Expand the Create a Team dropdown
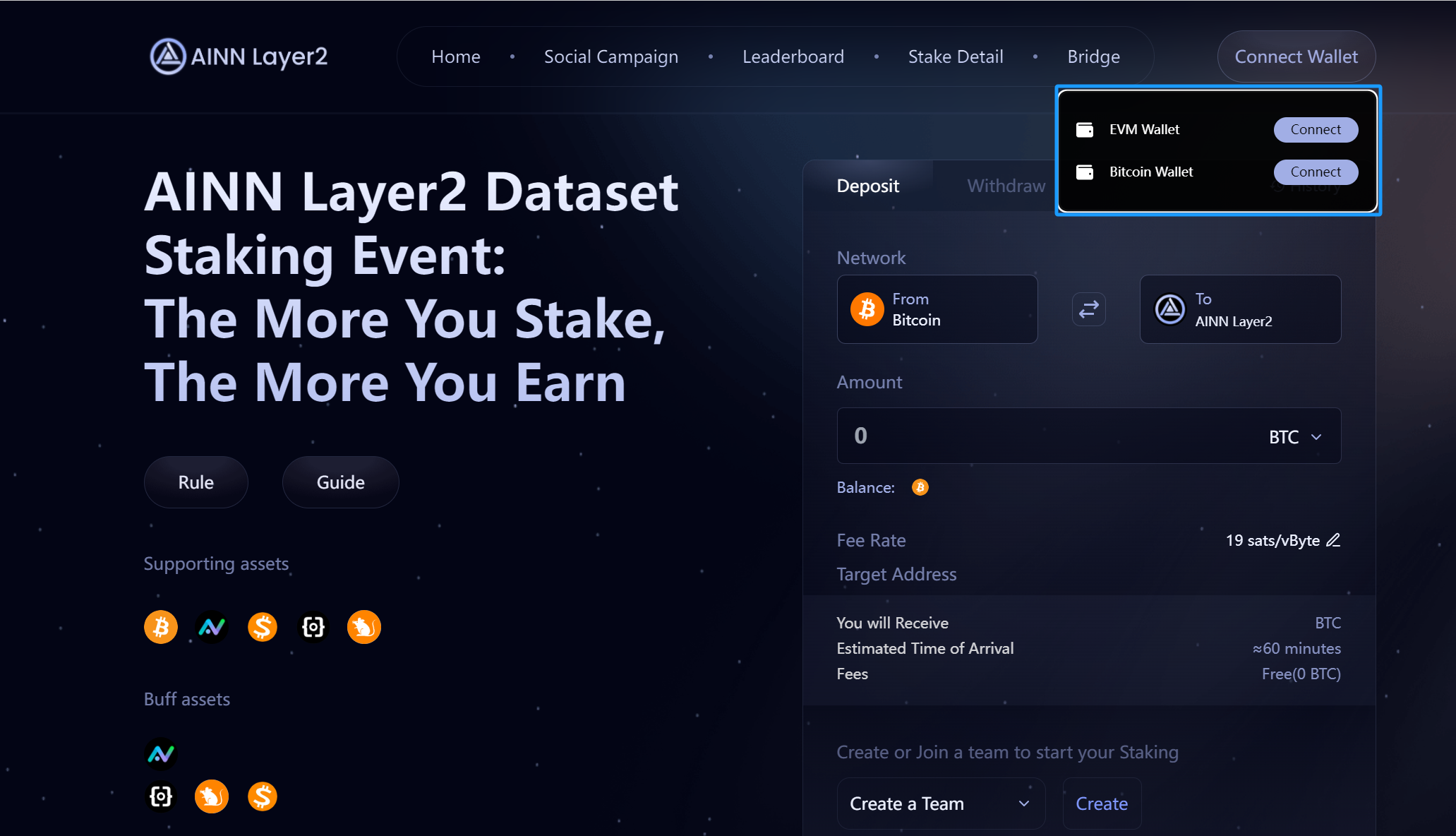1456x836 pixels. [x=941, y=804]
